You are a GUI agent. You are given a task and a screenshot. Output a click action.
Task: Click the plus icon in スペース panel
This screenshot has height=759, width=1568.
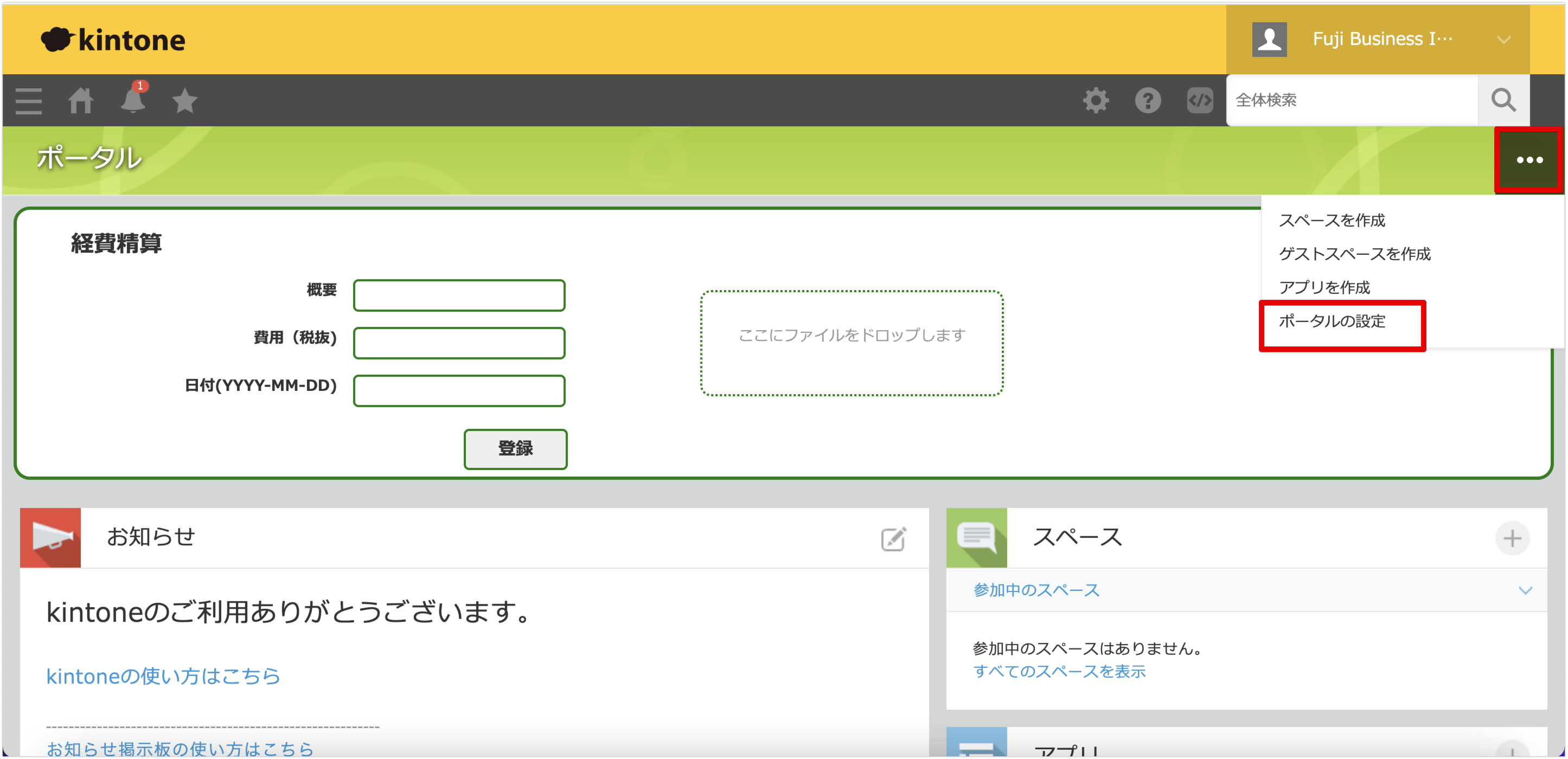coord(1512,538)
